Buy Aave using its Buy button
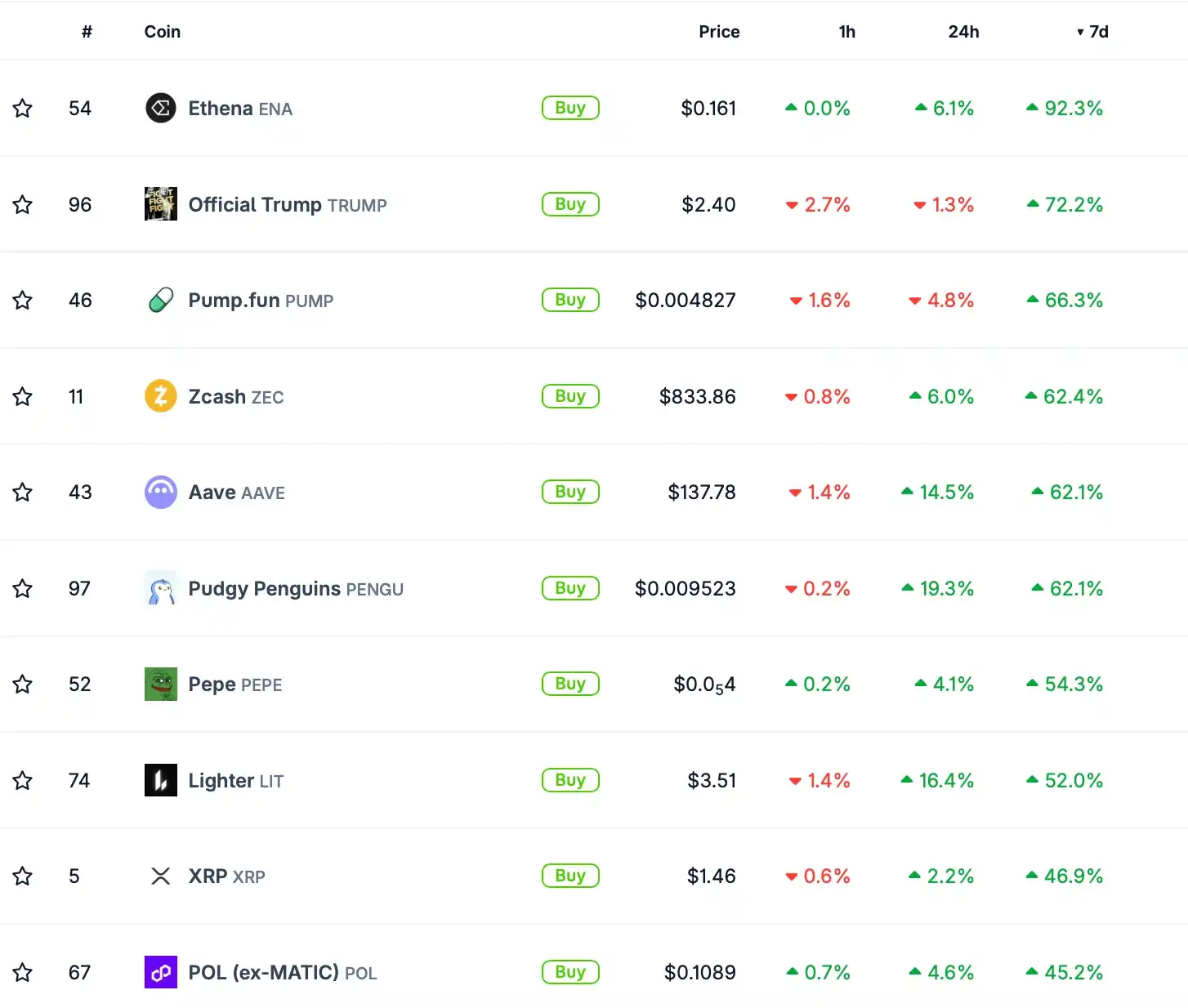1188x1008 pixels. pos(570,492)
